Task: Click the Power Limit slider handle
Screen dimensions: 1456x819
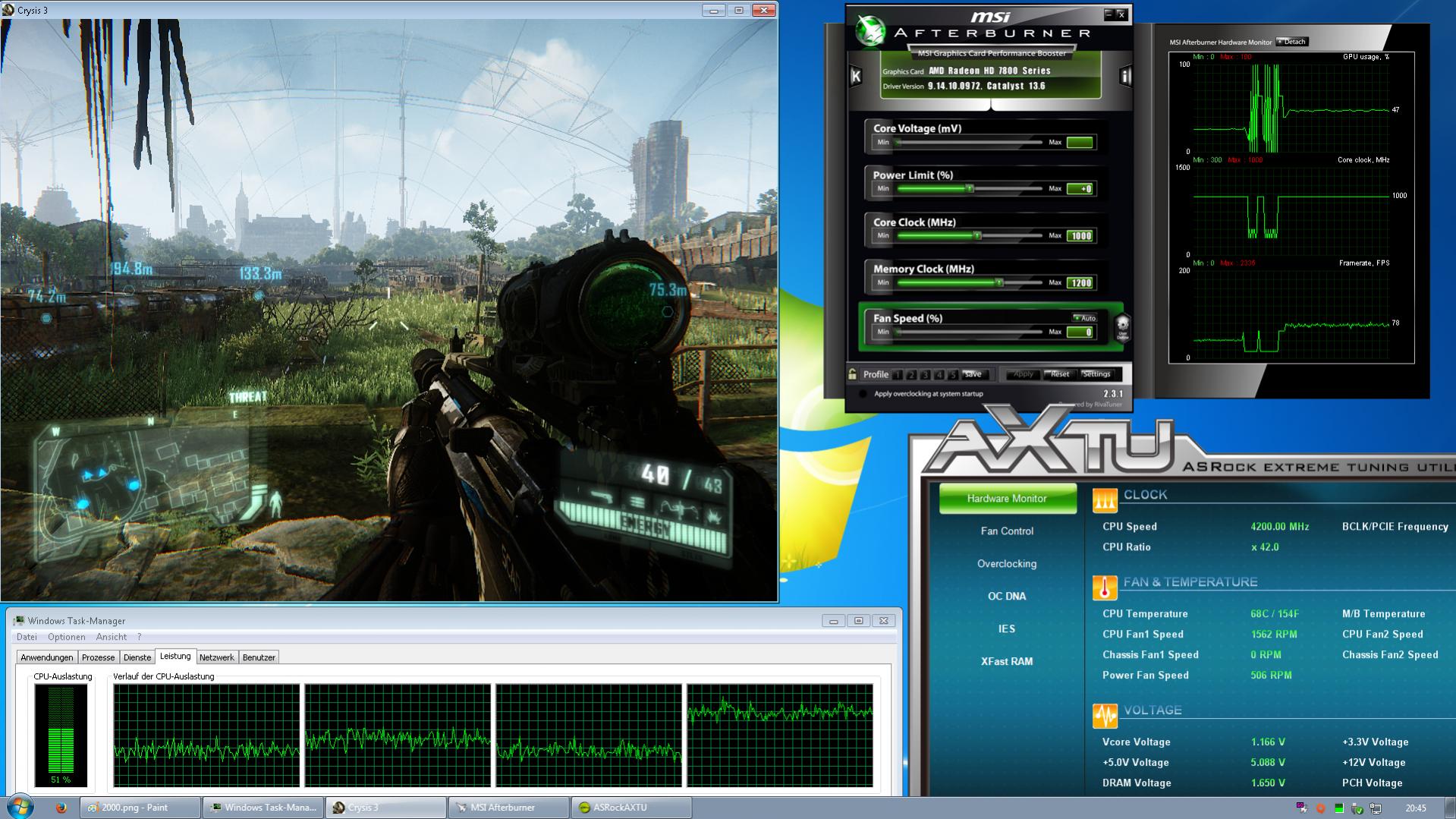Action: pyautogui.click(x=970, y=188)
